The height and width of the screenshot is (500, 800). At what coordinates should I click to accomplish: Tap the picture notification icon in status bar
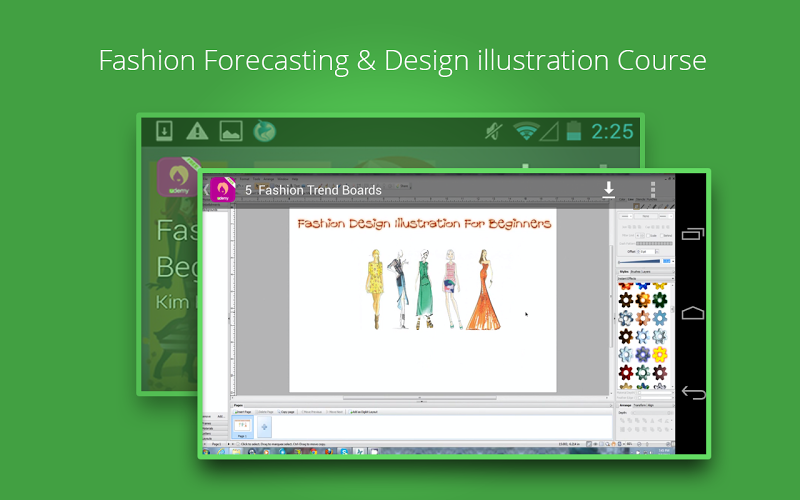click(x=231, y=131)
